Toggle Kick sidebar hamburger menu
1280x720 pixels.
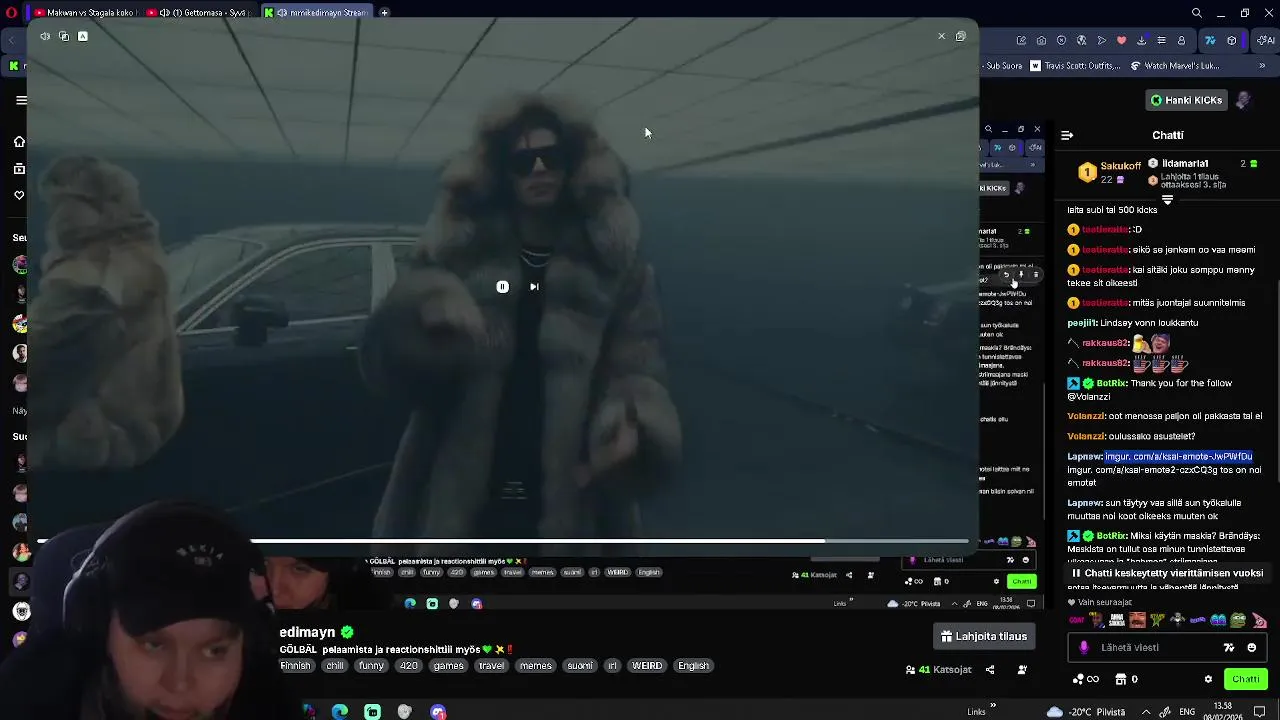[21, 100]
